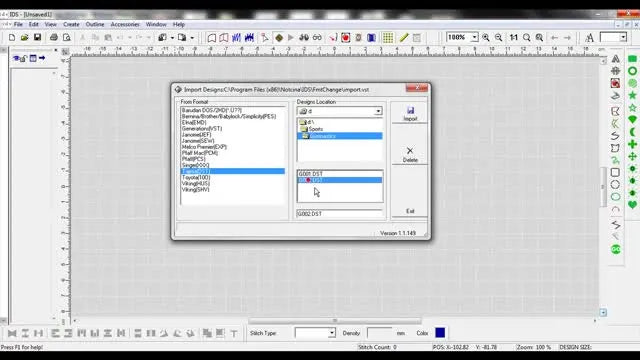The width and height of the screenshot is (640, 360).
Task: Select Elna(EMD) format
Action: point(194,122)
